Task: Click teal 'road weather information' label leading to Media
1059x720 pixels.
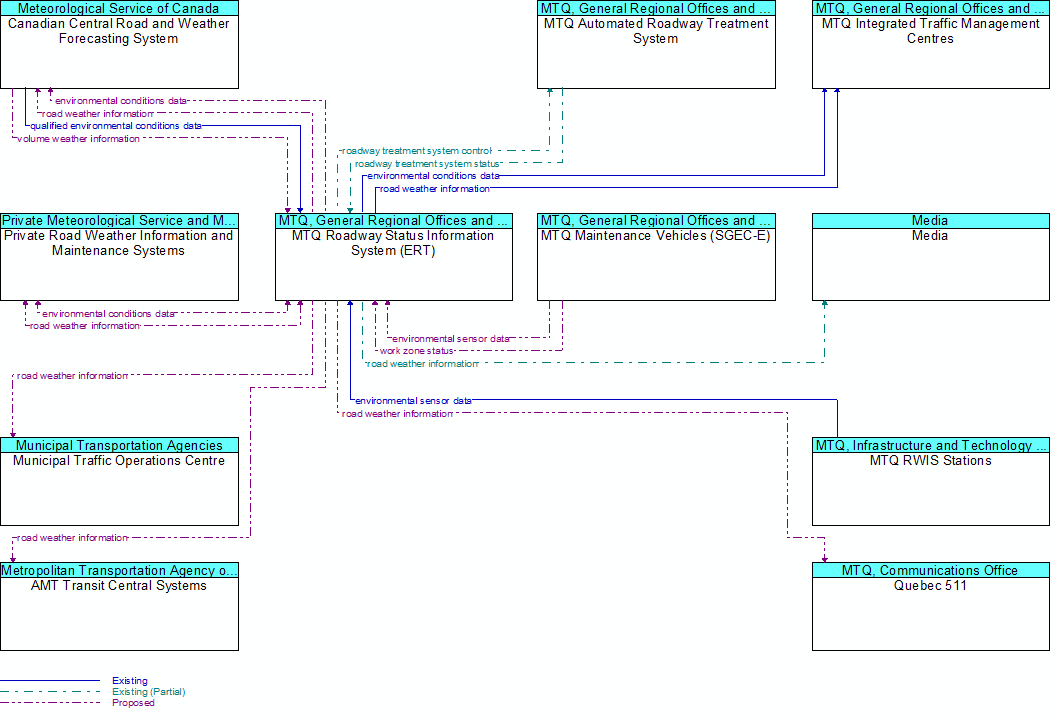Action: [x=422, y=363]
